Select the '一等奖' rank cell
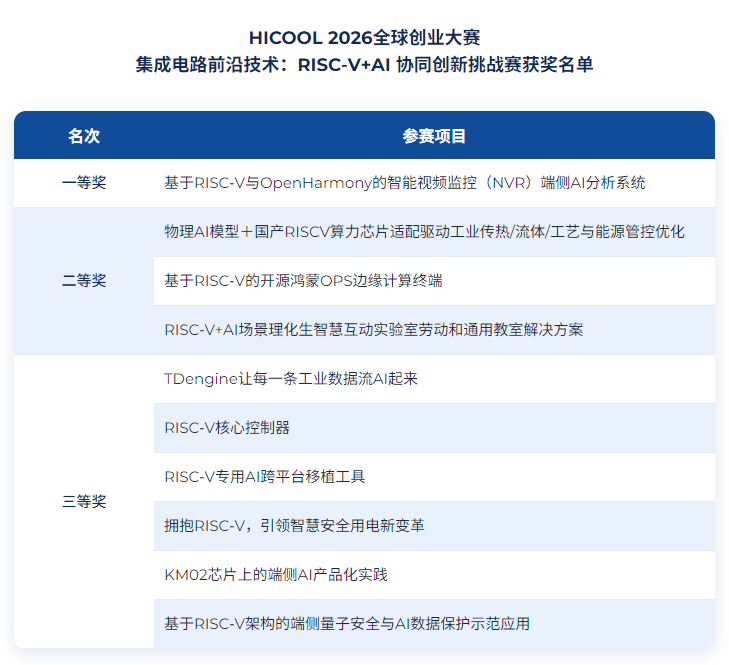This screenshot has width=729, height=665. [x=84, y=183]
